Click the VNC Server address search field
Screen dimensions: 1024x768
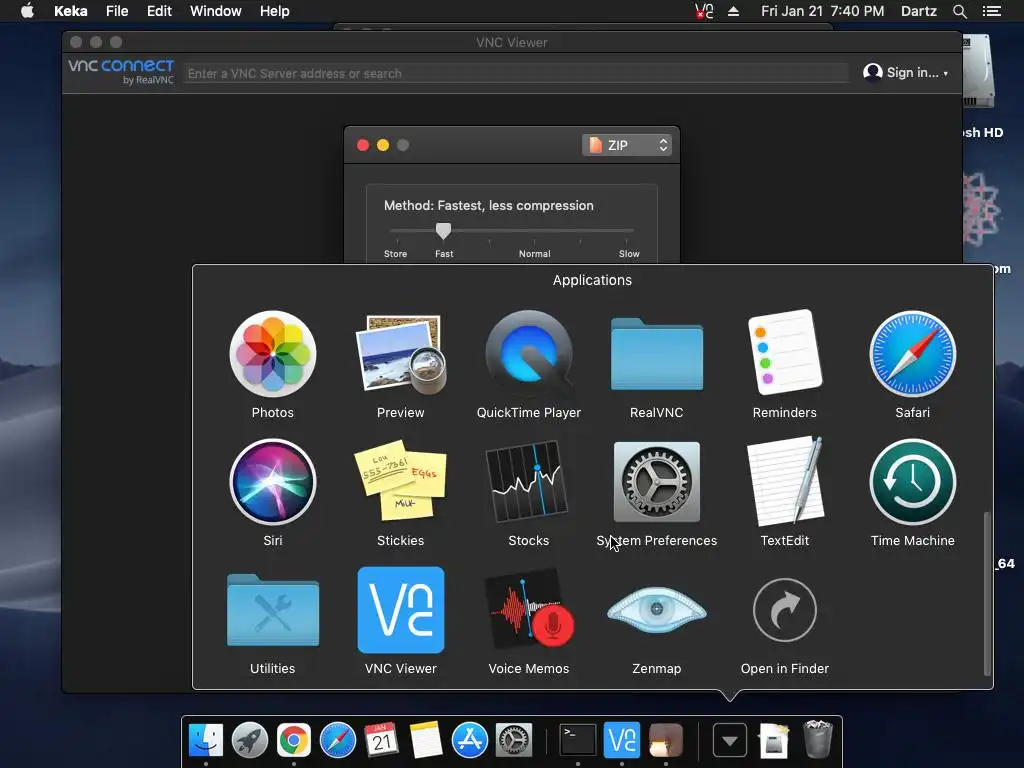516,73
